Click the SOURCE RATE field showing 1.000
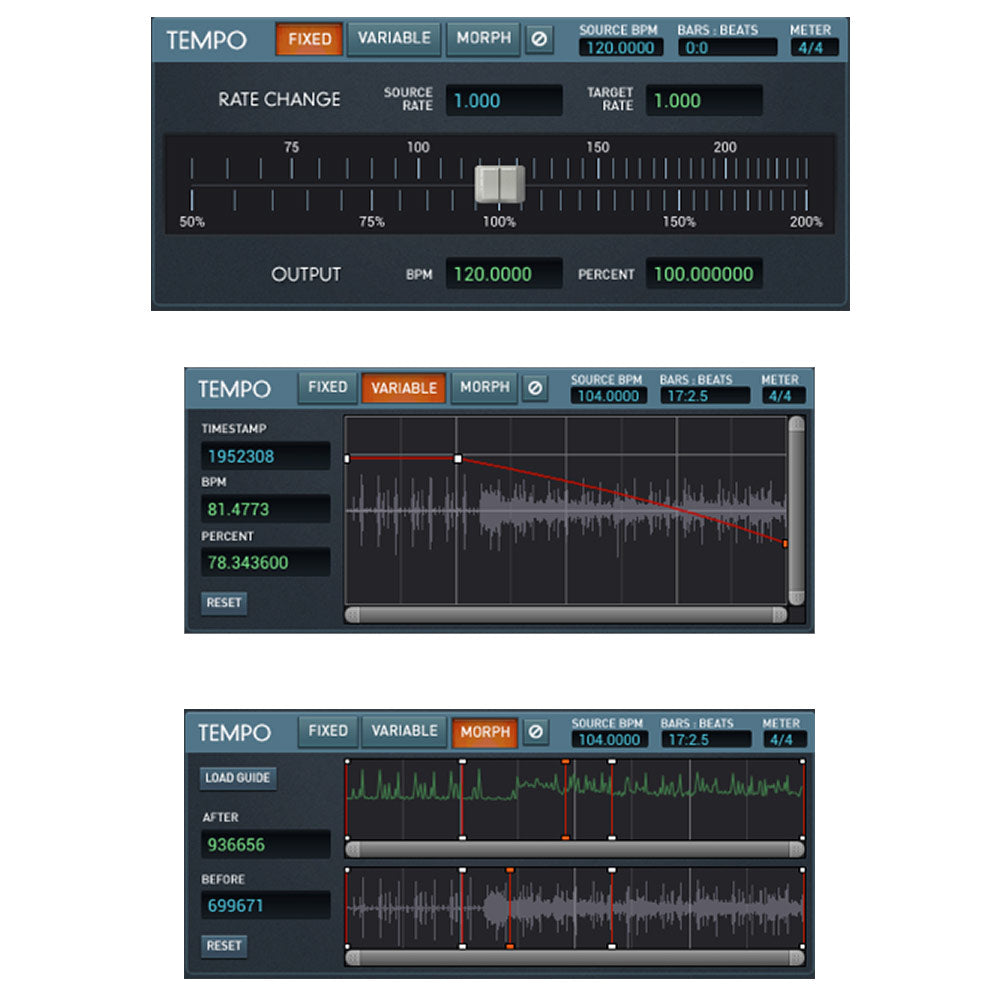The image size is (1000, 1000). [x=503, y=100]
